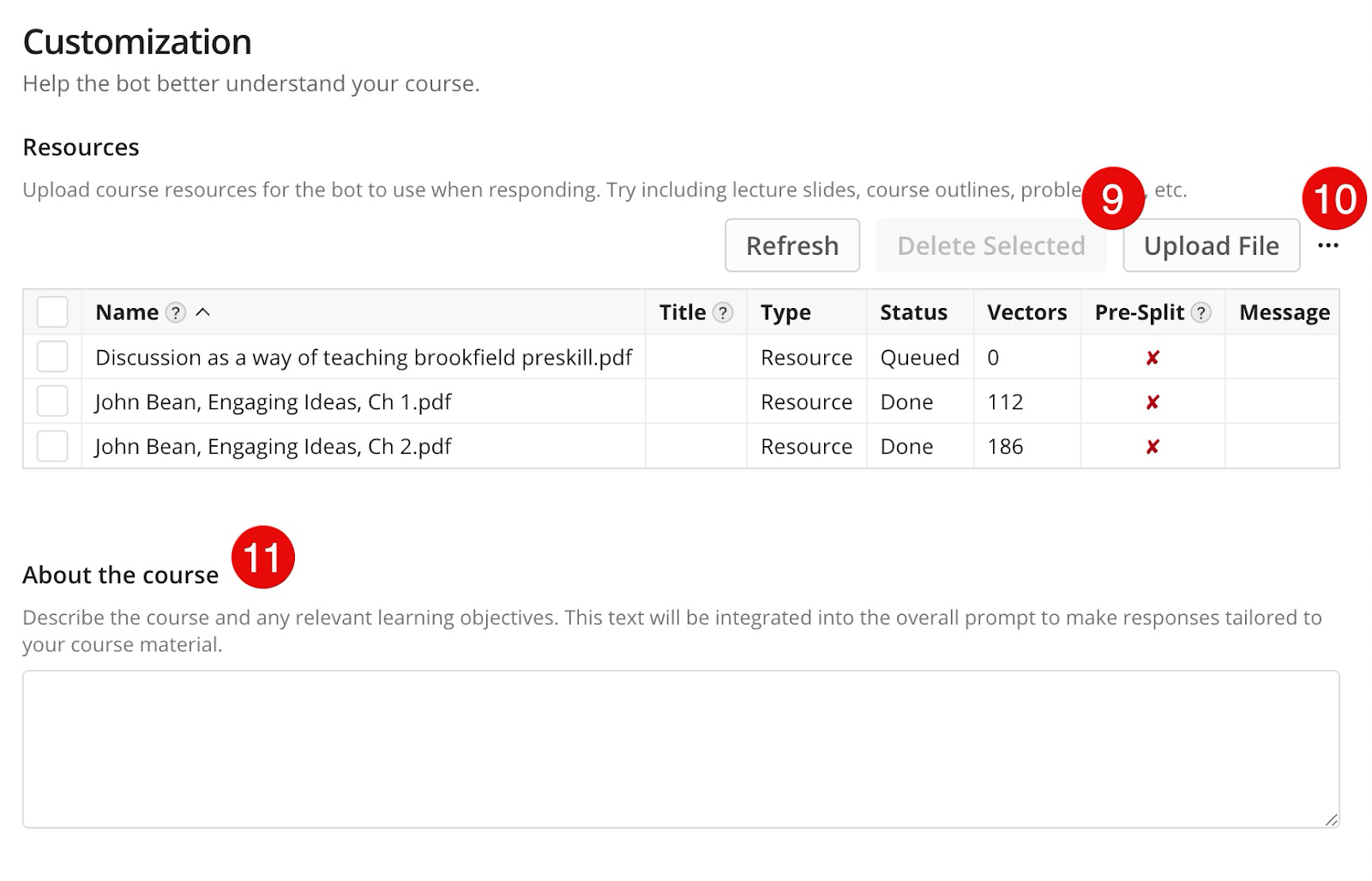1372x881 pixels.
Task: Open the three-dots more options menu
Action: (1327, 246)
